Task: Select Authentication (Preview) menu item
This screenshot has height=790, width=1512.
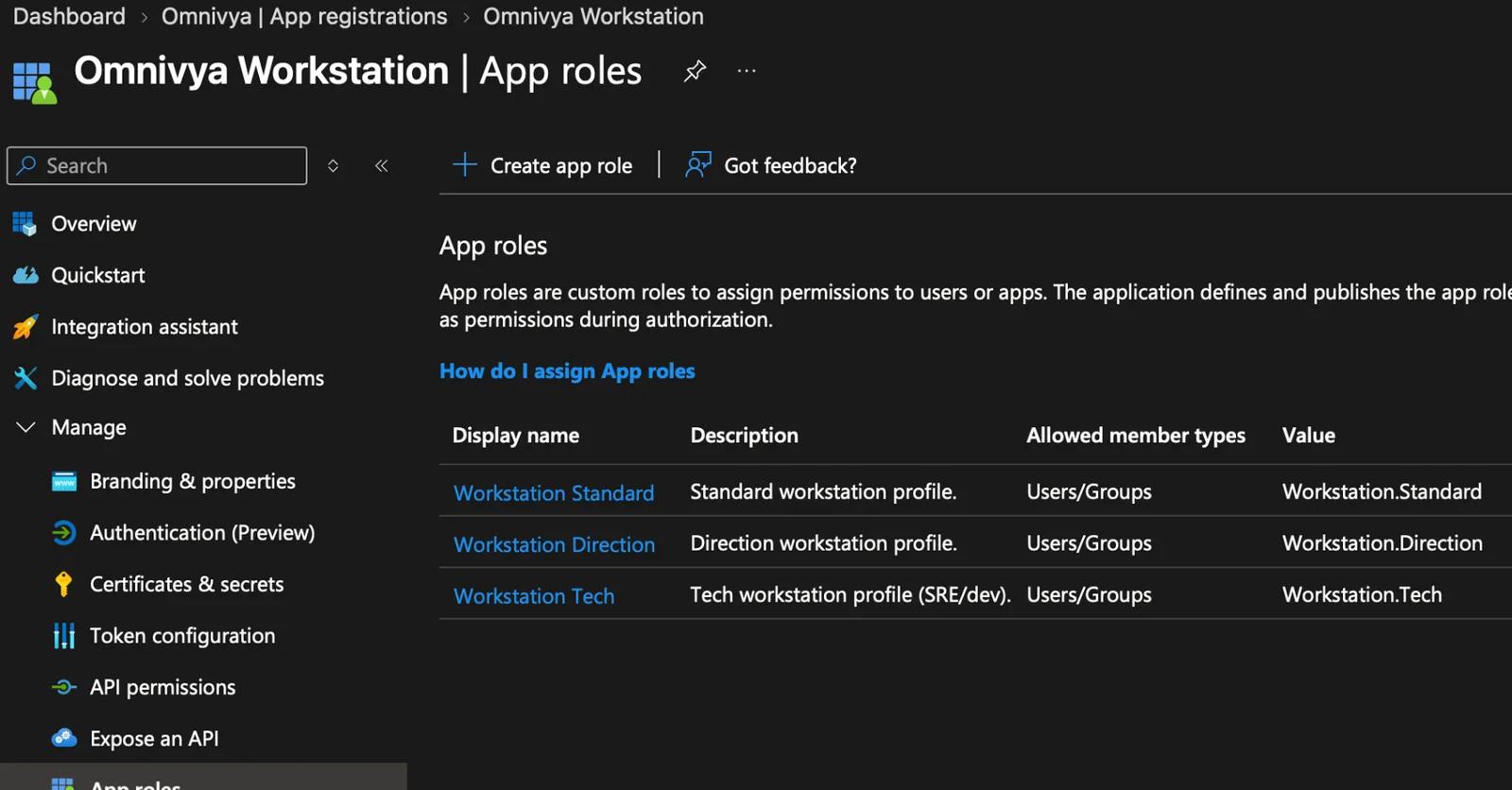Action: pos(202,533)
